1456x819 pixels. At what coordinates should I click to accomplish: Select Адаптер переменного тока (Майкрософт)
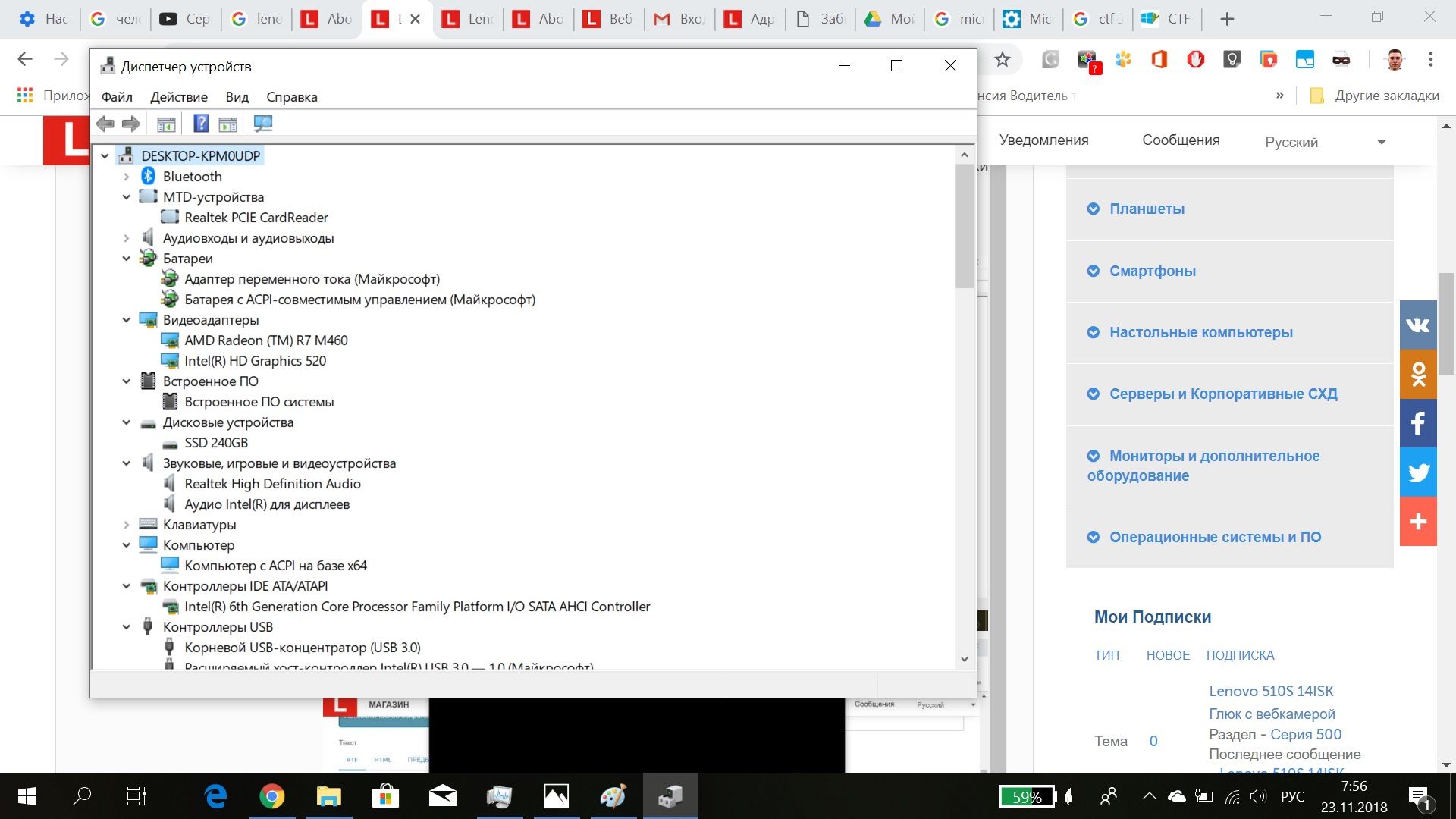[x=312, y=279]
